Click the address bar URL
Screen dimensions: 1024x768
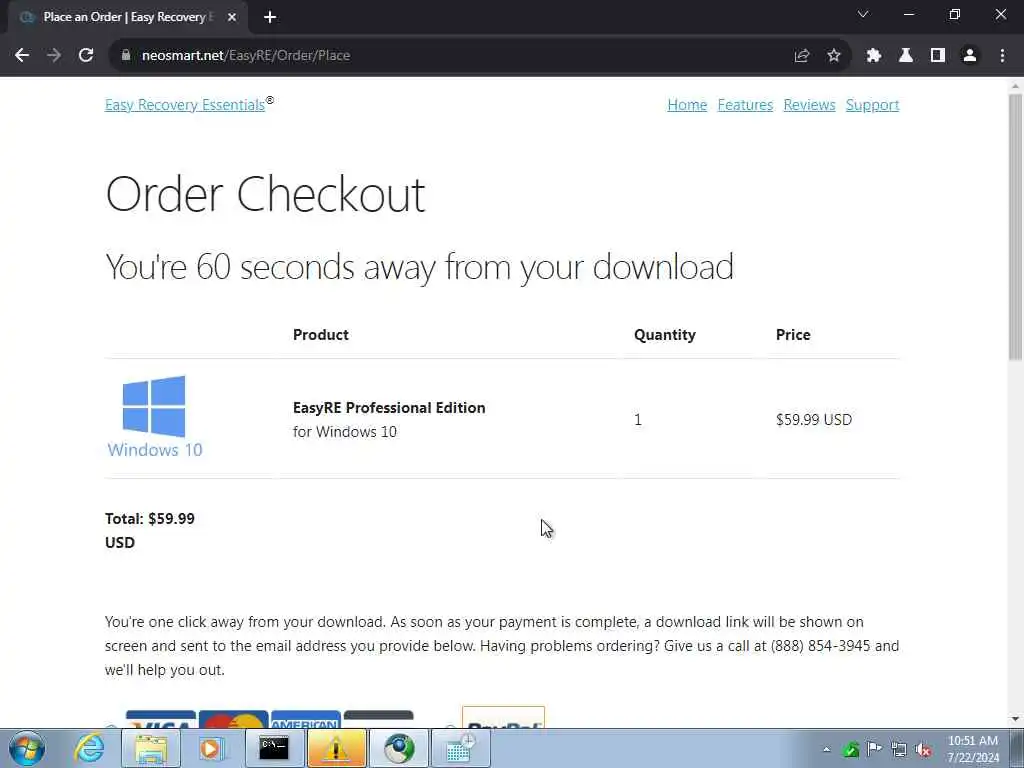coord(246,56)
